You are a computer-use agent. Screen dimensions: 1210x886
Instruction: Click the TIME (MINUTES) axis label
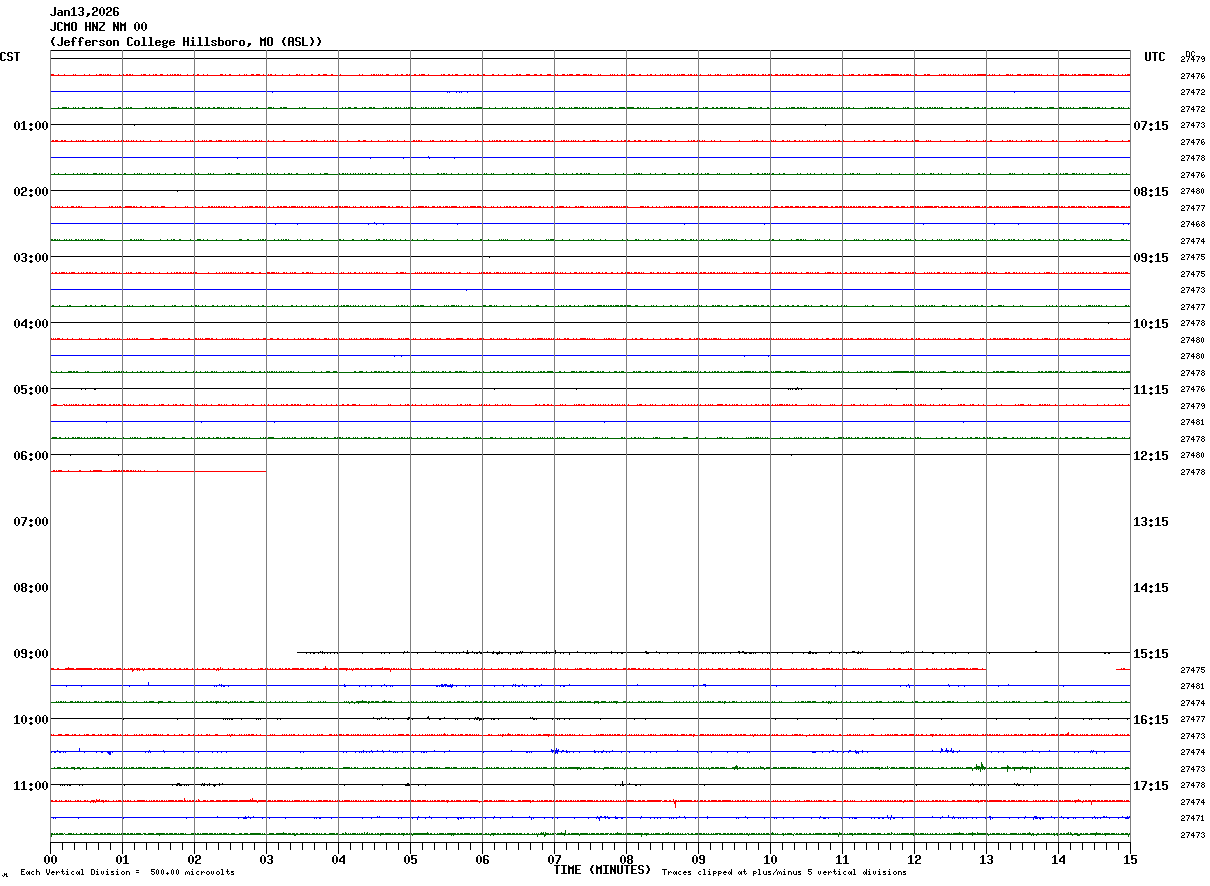pos(602,870)
